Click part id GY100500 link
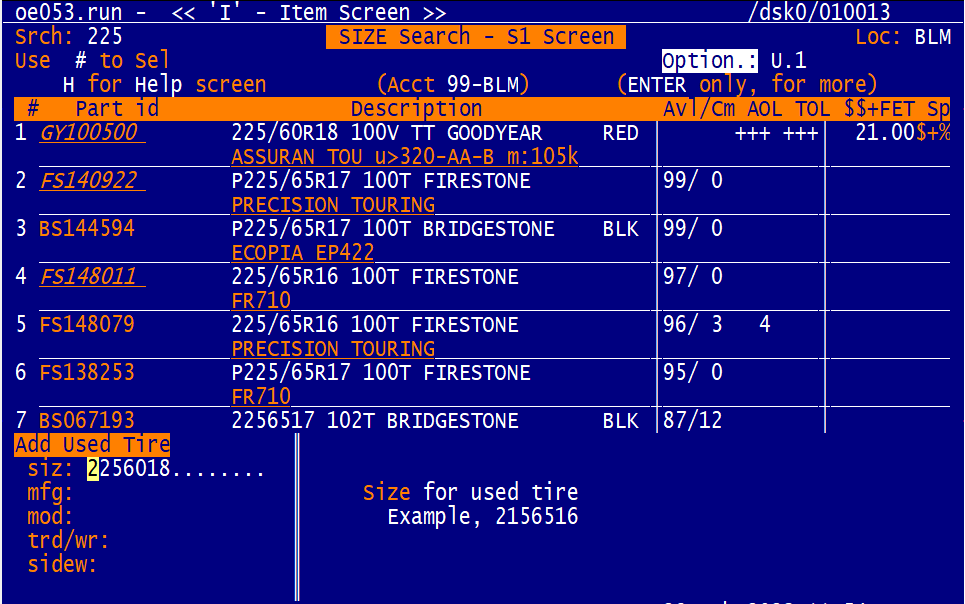 point(88,133)
